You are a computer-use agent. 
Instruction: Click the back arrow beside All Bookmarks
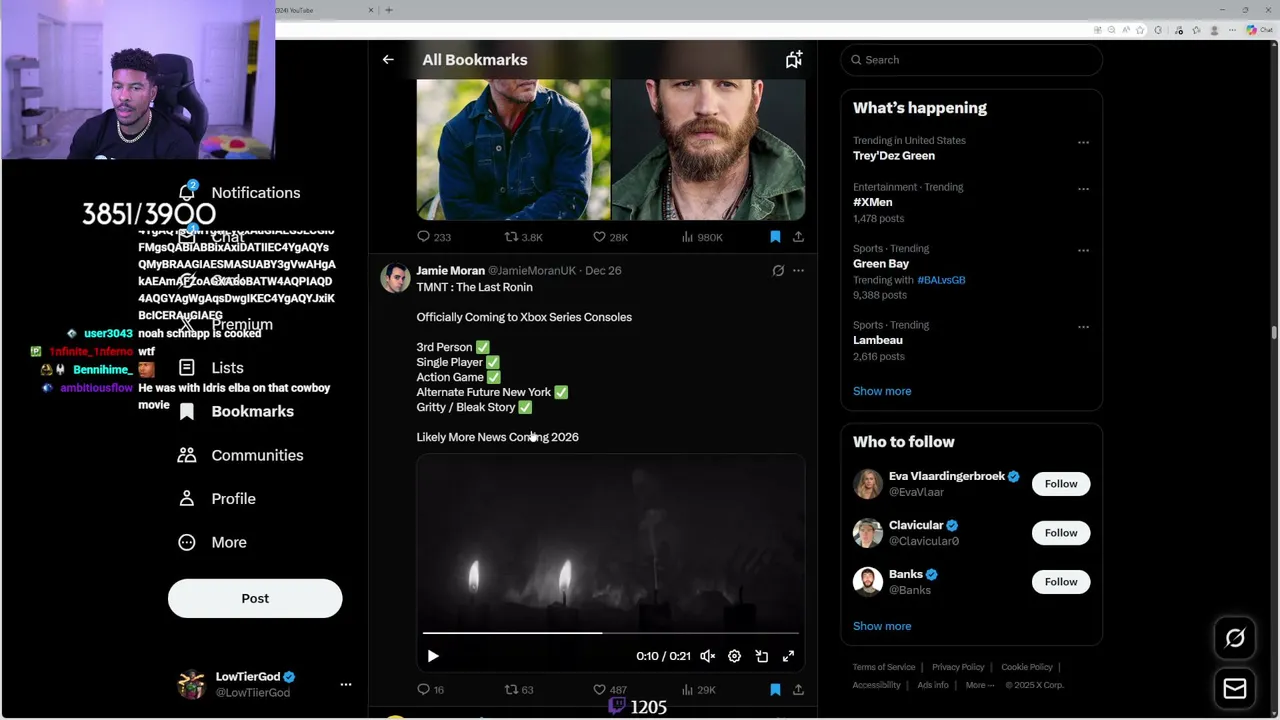click(x=388, y=60)
